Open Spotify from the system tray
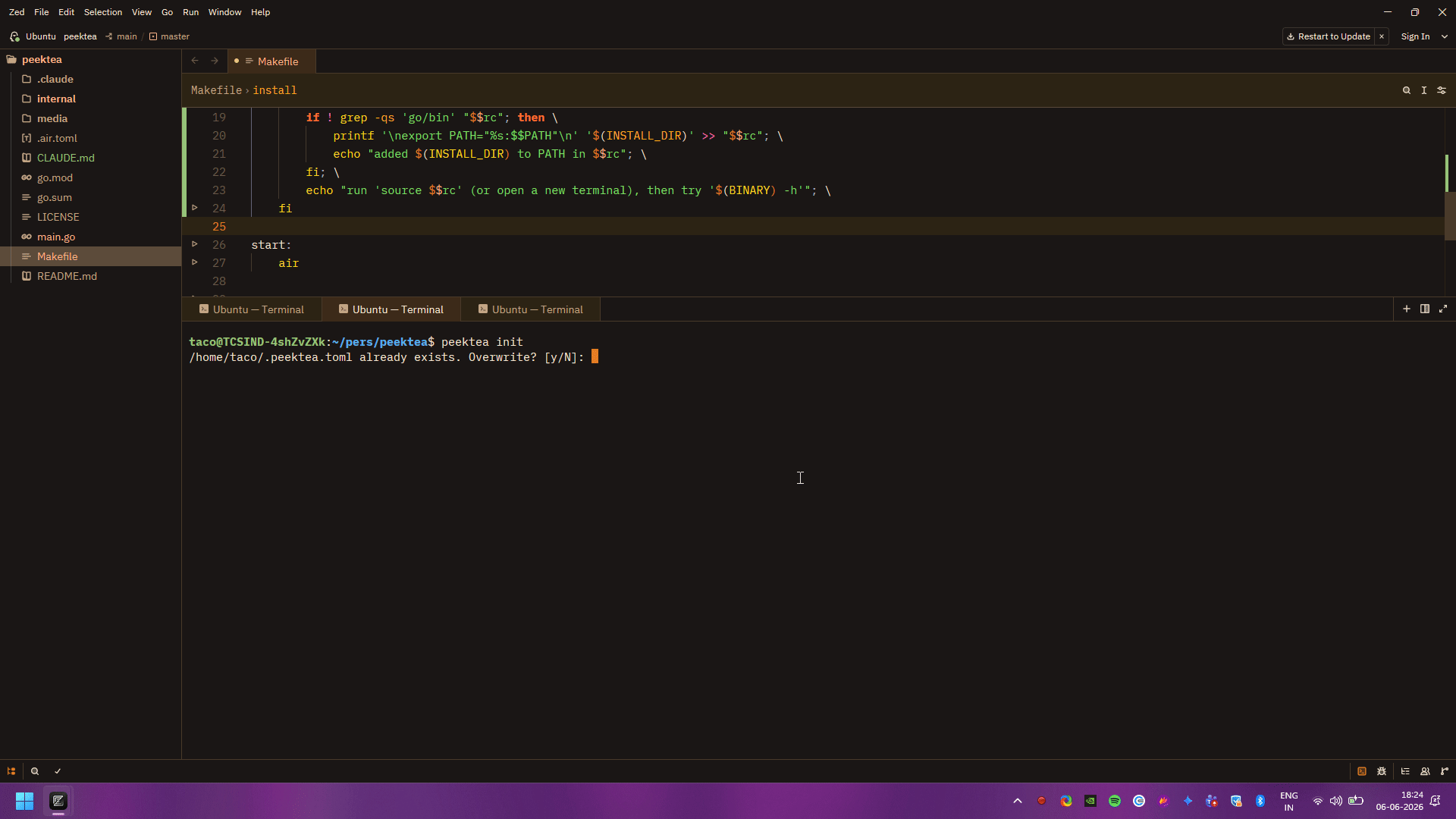 [x=1115, y=801]
